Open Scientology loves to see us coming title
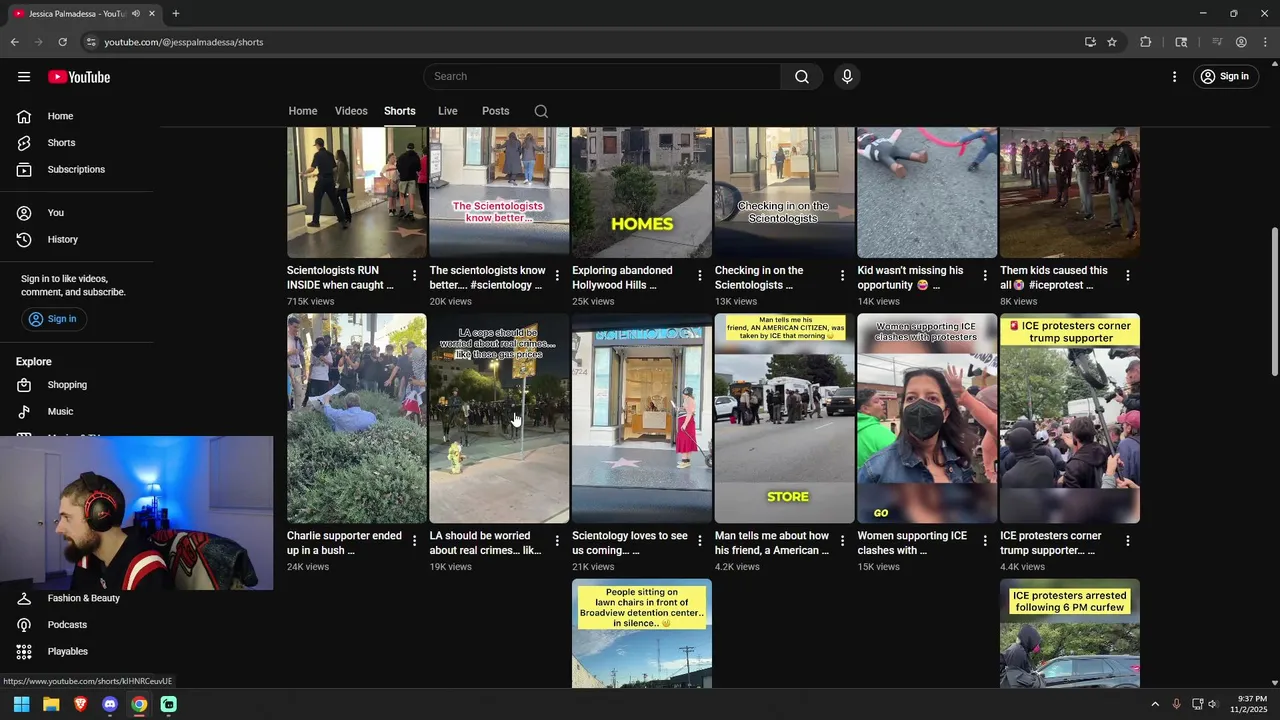The width and height of the screenshot is (1280, 720). click(x=630, y=543)
